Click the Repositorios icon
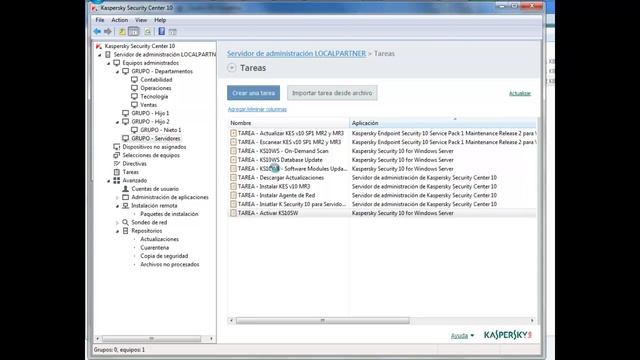 [126, 231]
